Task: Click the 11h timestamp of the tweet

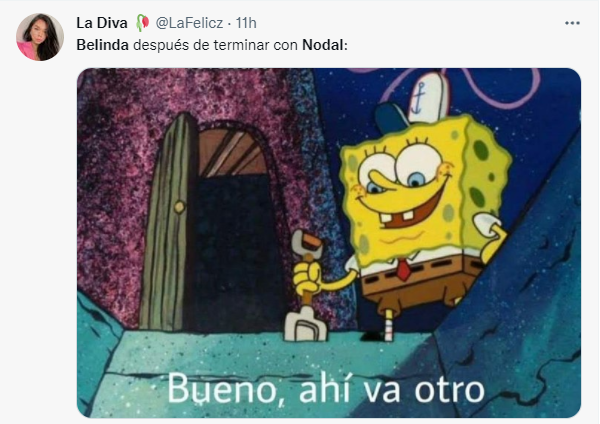Action: click(246, 23)
